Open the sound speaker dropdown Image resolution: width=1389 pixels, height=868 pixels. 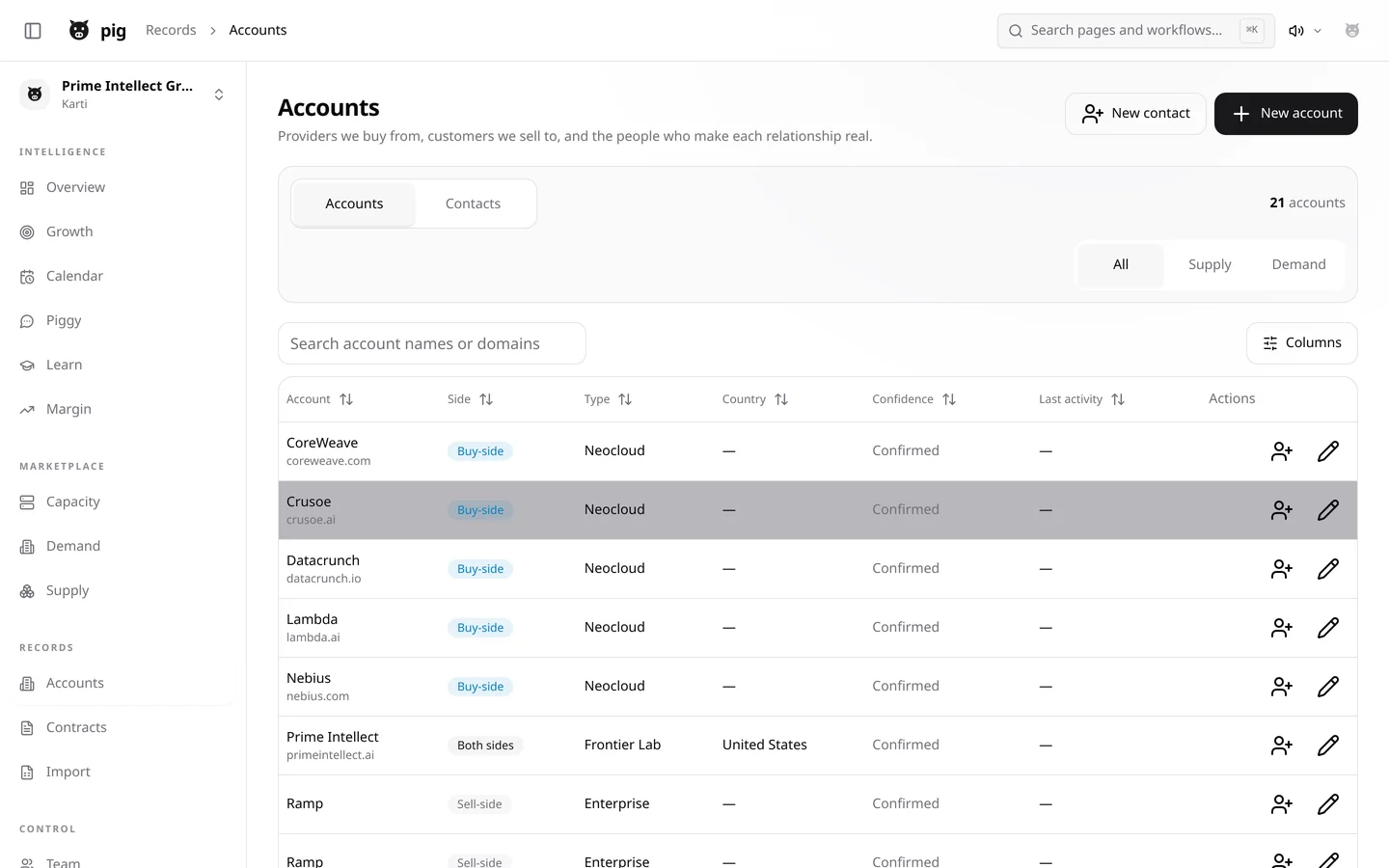point(1305,31)
